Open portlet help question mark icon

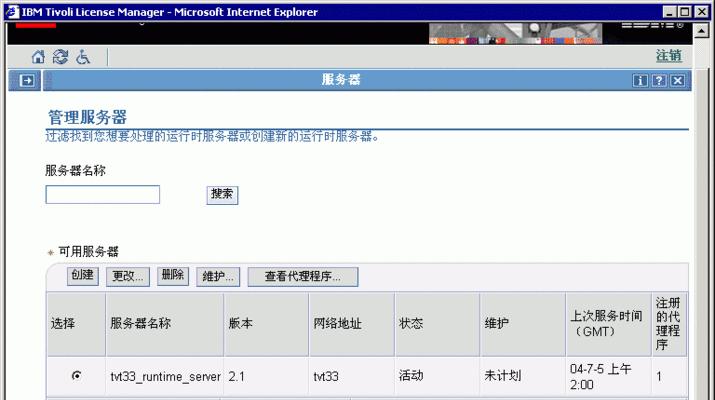point(659,81)
